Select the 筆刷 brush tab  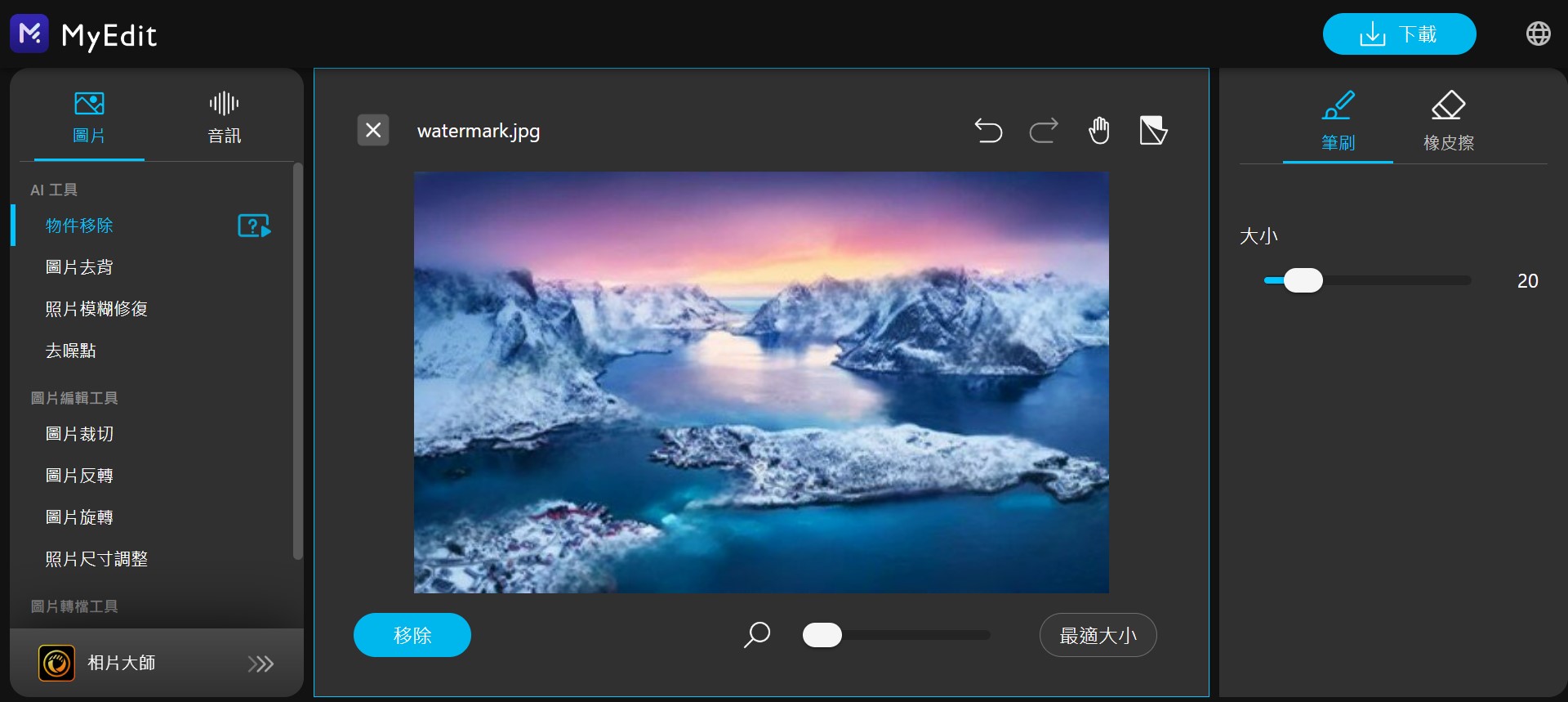[1338, 122]
